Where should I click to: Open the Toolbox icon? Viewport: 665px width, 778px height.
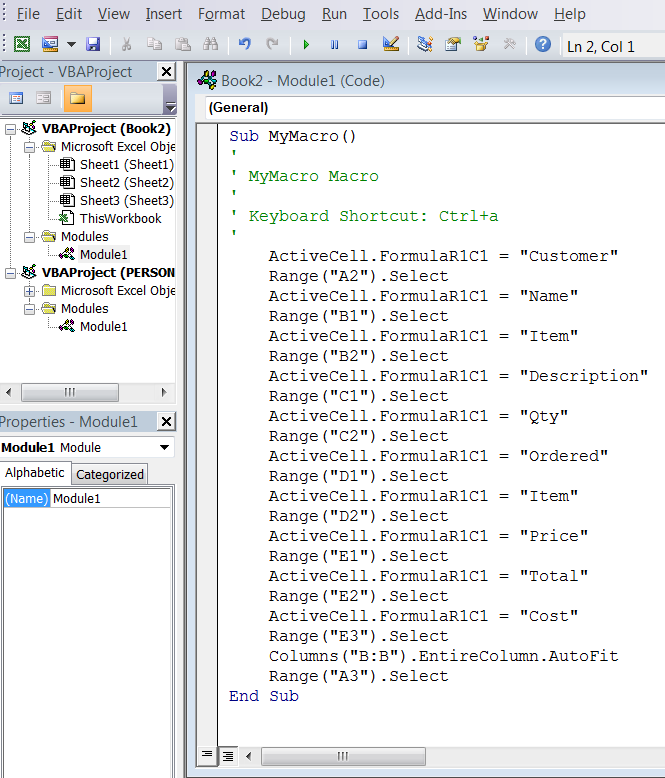509,45
